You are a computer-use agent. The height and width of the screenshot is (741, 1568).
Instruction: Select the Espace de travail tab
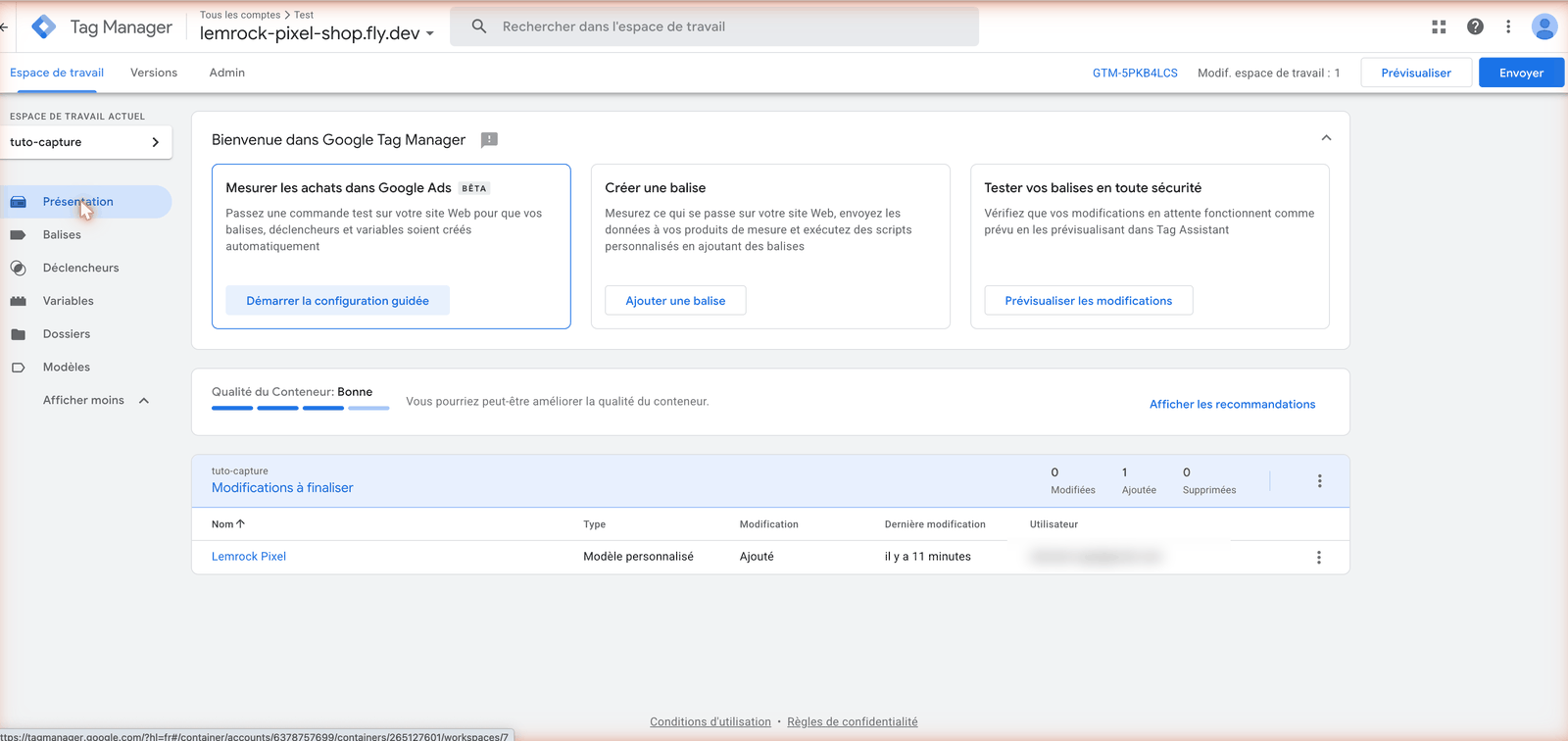57,73
